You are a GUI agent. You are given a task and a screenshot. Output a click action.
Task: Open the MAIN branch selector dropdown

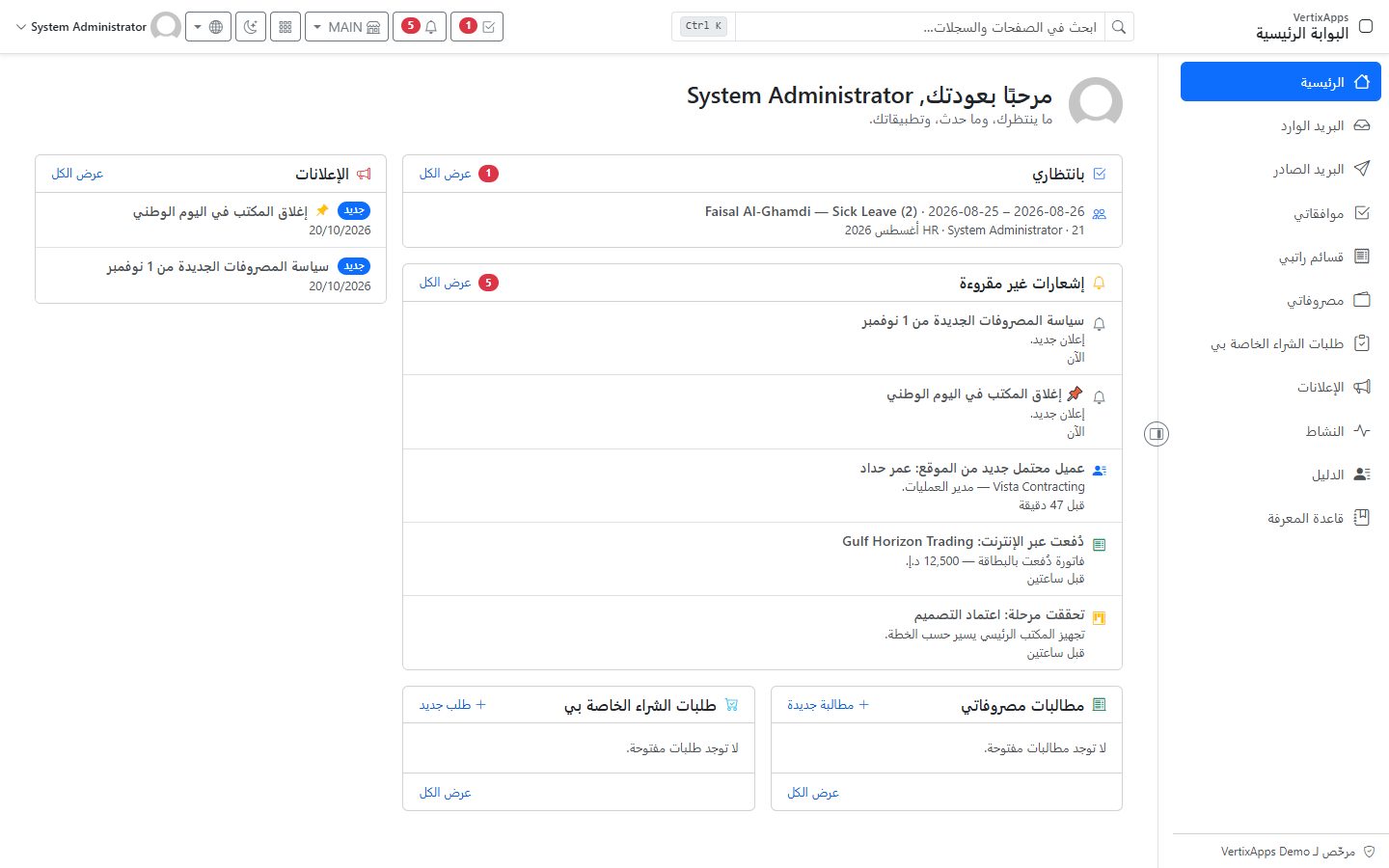346,27
